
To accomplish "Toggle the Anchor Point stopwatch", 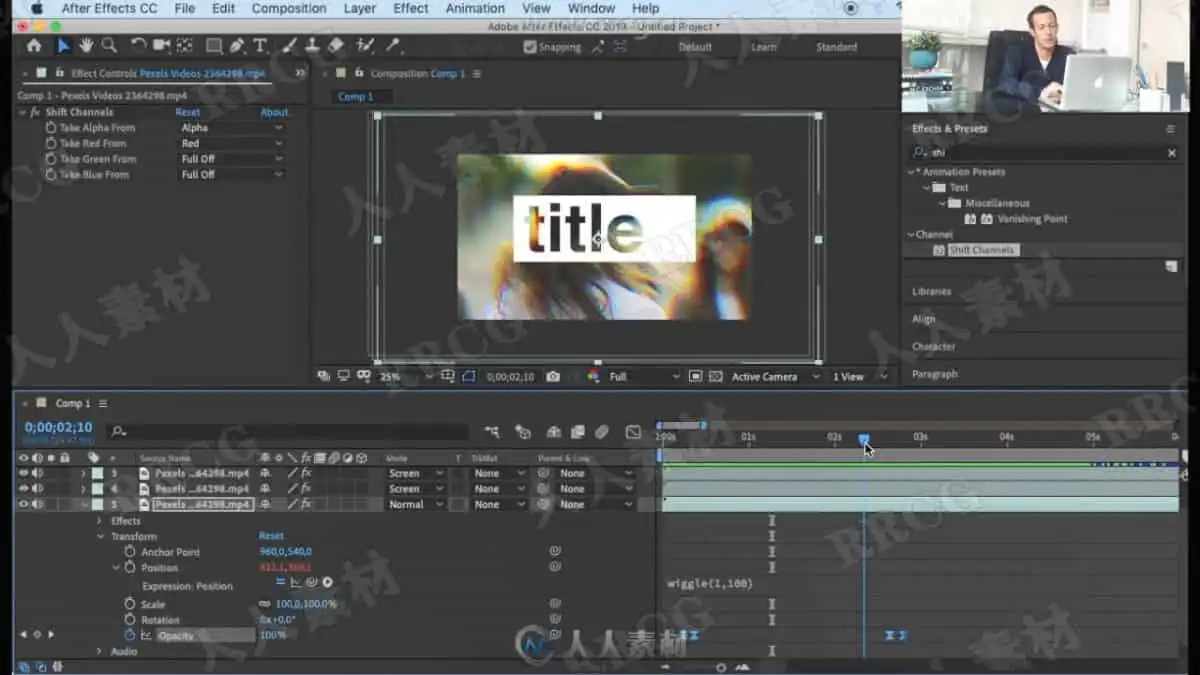I will 130,552.
